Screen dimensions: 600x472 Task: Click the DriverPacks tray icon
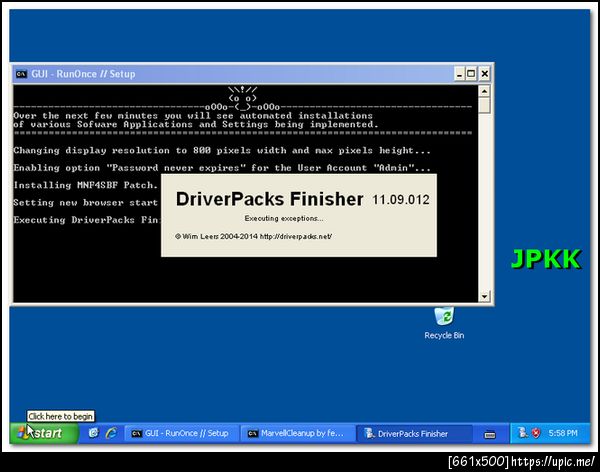pos(522,433)
